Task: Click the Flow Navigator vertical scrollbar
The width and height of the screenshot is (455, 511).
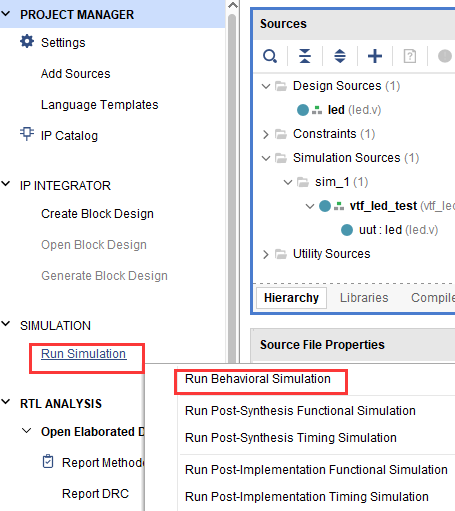Action: [x=232, y=187]
